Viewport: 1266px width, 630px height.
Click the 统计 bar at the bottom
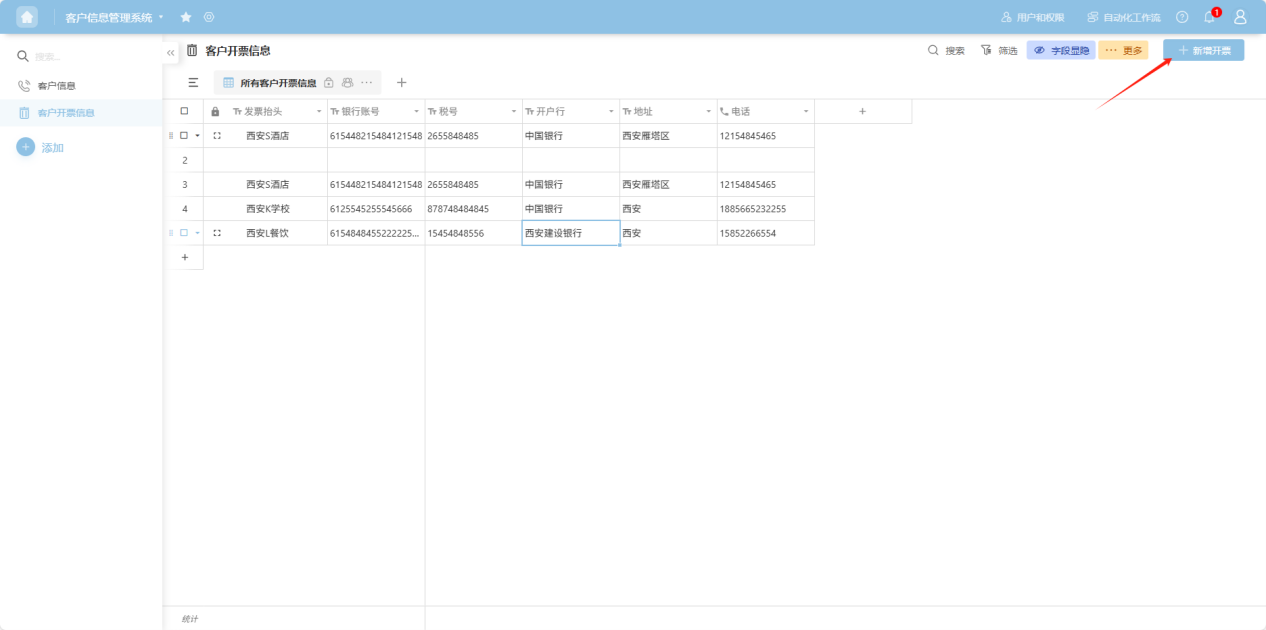[x=190, y=618]
